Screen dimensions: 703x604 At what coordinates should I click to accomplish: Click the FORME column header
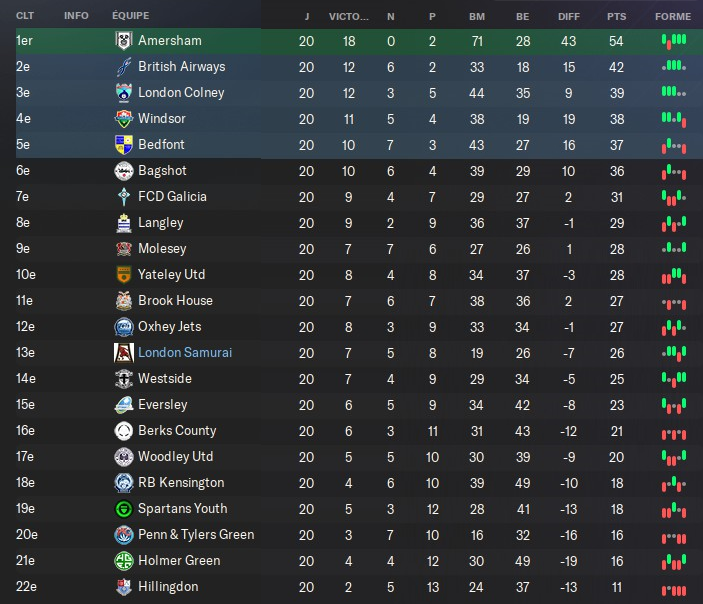pyautogui.click(x=672, y=16)
